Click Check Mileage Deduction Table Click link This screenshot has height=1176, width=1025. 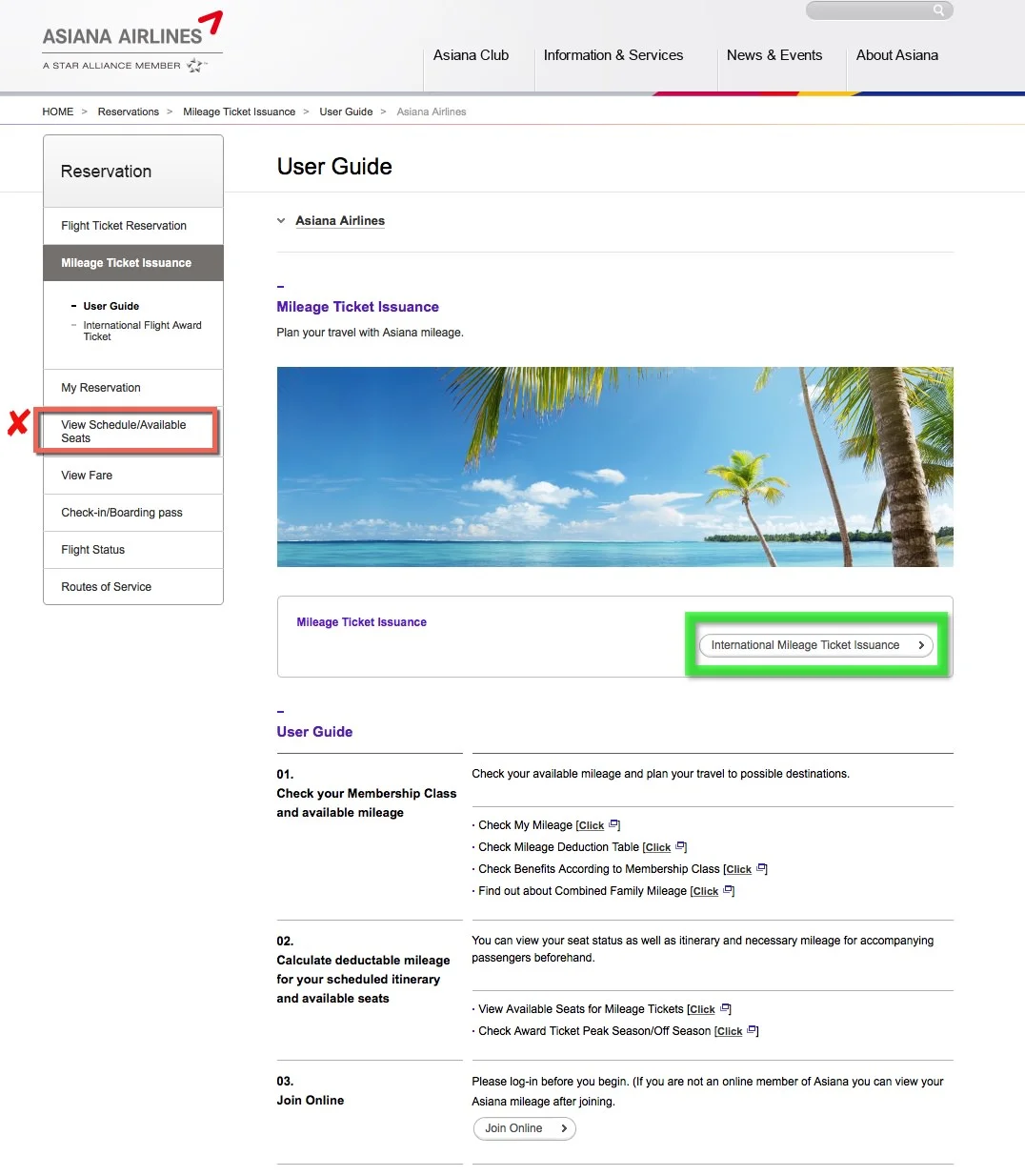pos(657,847)
